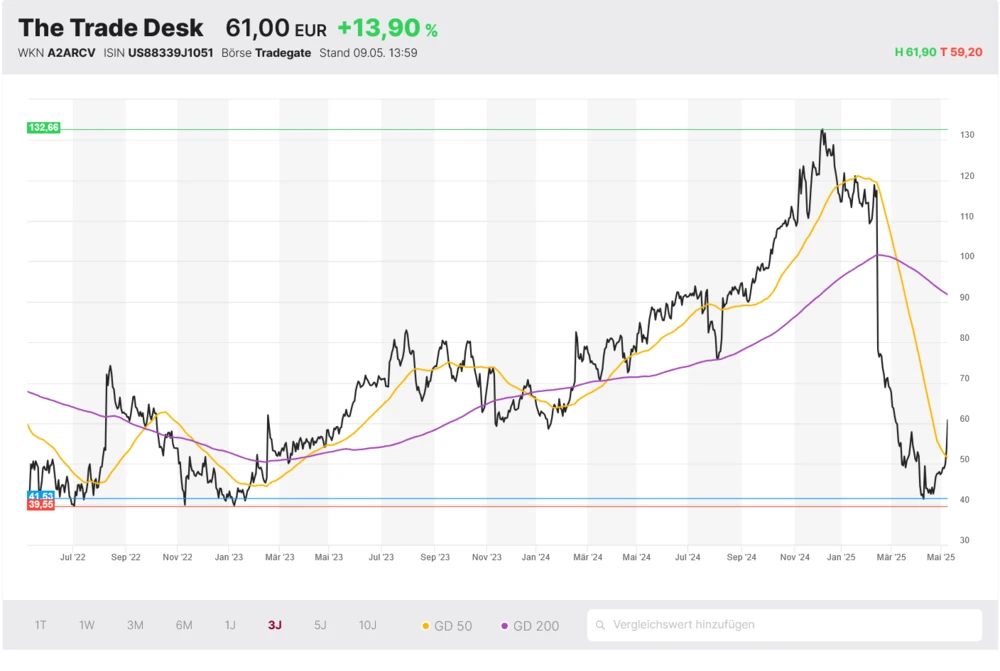This screenshot has height=671, width=1000.
Task: Toggle the GD 50 moving average line
Action: coord(447,626)
